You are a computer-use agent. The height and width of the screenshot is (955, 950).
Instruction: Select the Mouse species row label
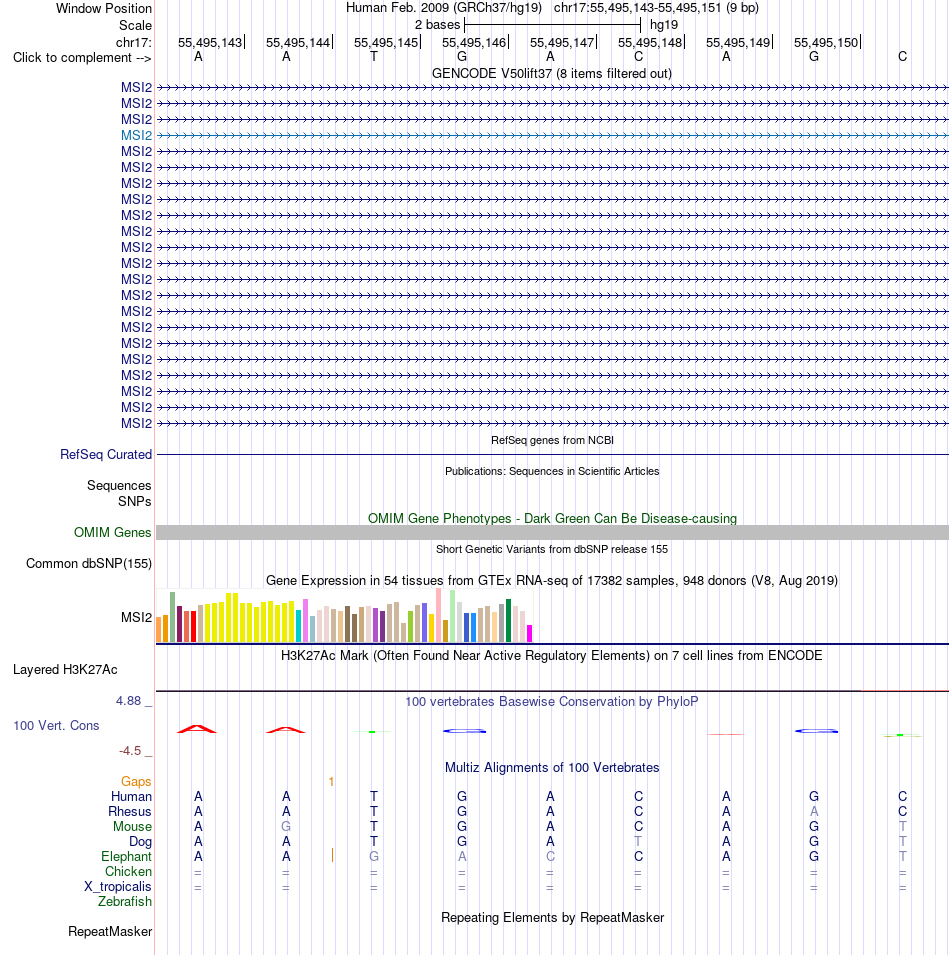pos(132,826)
